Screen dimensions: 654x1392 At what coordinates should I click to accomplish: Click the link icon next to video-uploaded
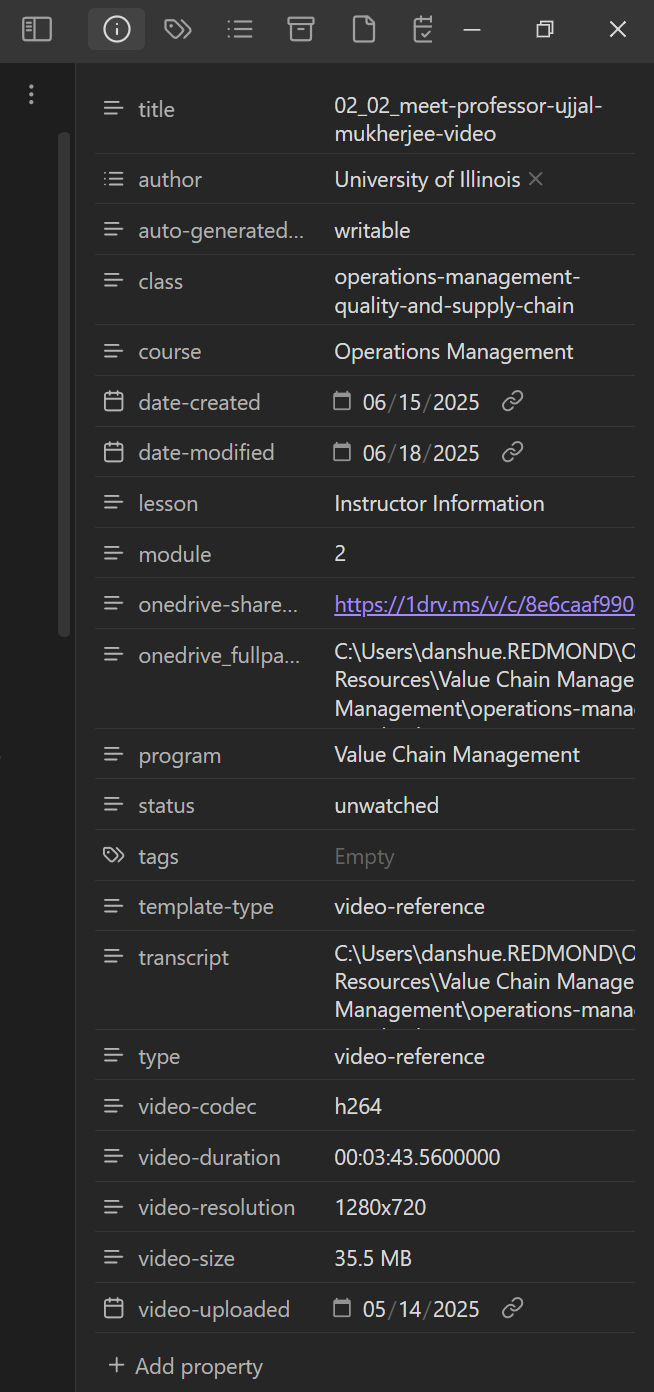click(x=512, y=1308)
